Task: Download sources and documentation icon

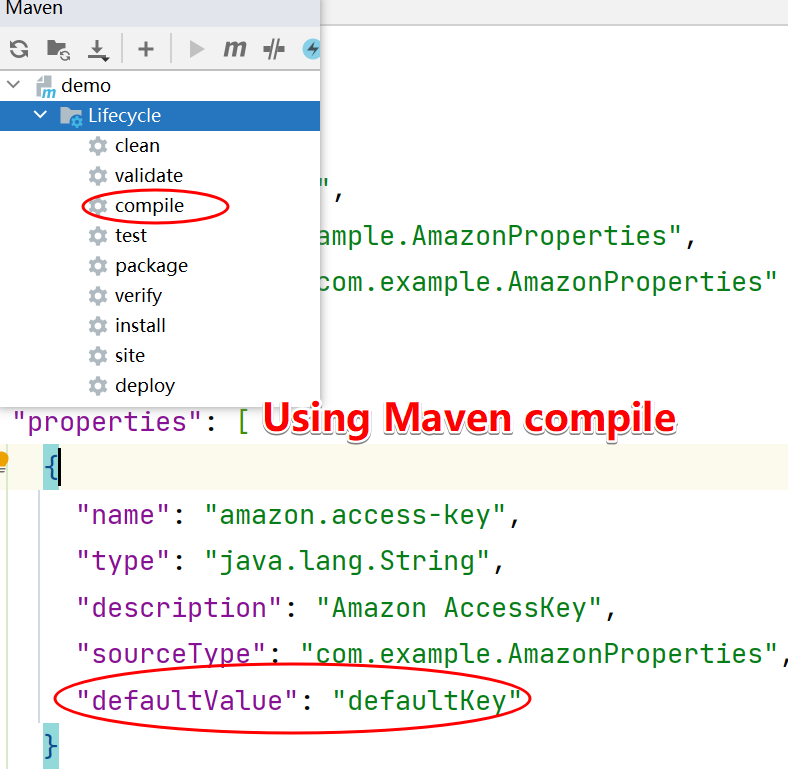Action: [98, 50]
